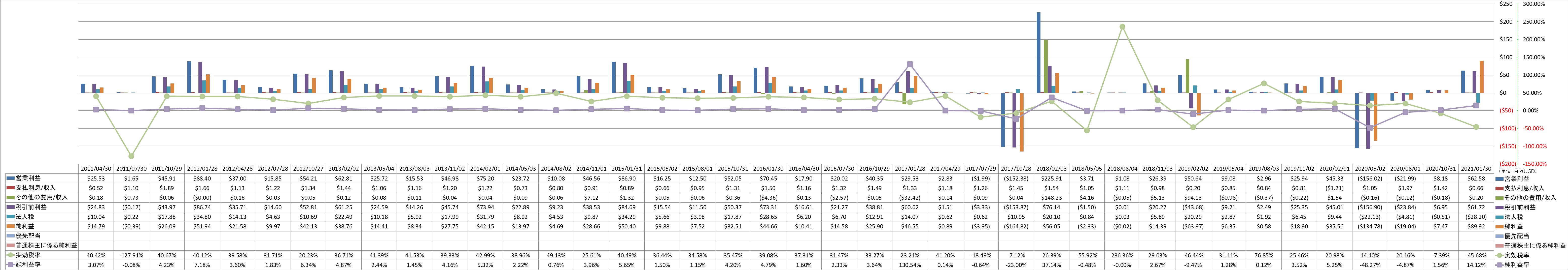Select the 2018/02/03 column header
This screenshot has height=270, width=1568.
click(1052, 169)
